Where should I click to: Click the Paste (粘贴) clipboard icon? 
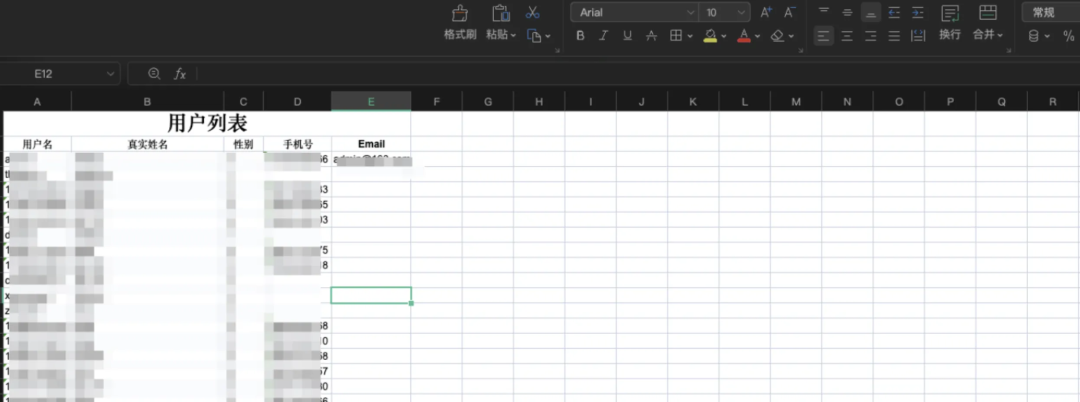pos(500,13)
